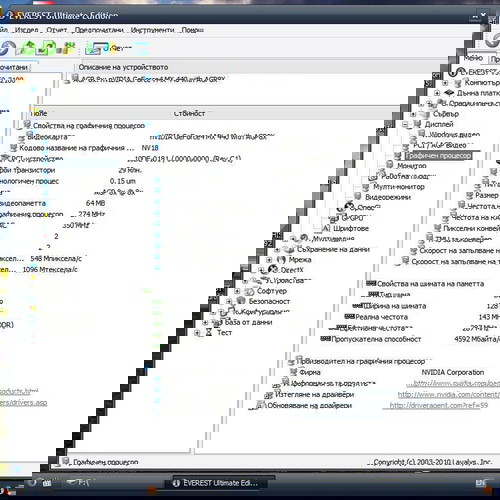This screenshot has height=500, width=500.
Task: Click the Безопасност shield icon
Action: (x=241, y=301)
